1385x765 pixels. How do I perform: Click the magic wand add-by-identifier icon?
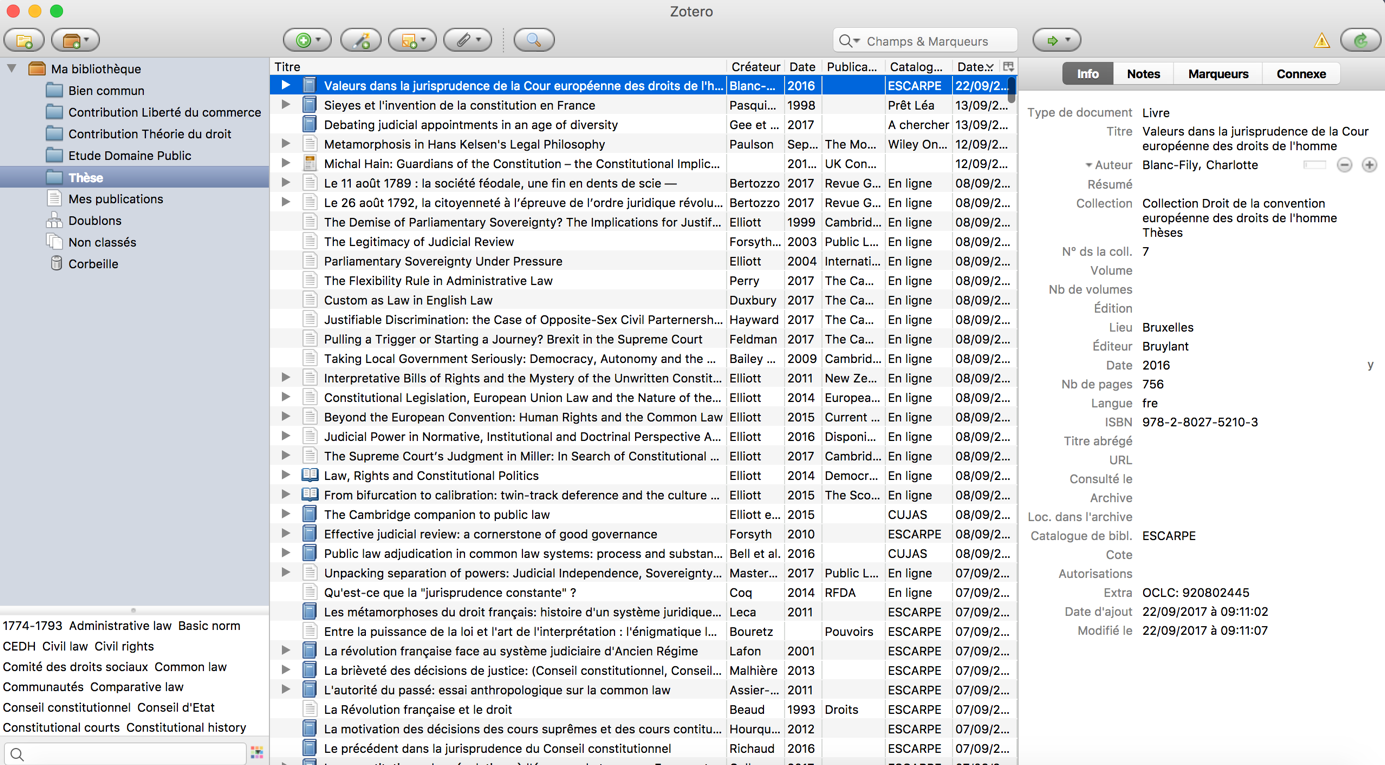coord(360,41)
